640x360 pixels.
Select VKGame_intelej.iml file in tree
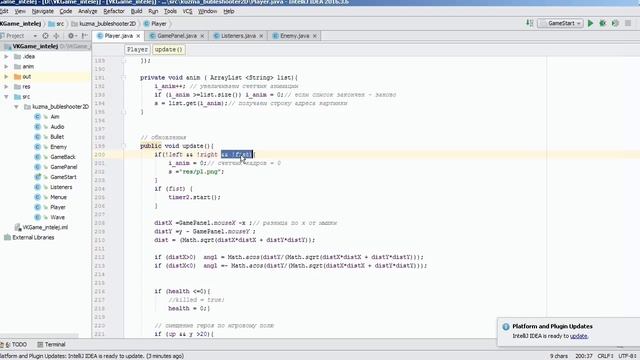pos(45,227)
